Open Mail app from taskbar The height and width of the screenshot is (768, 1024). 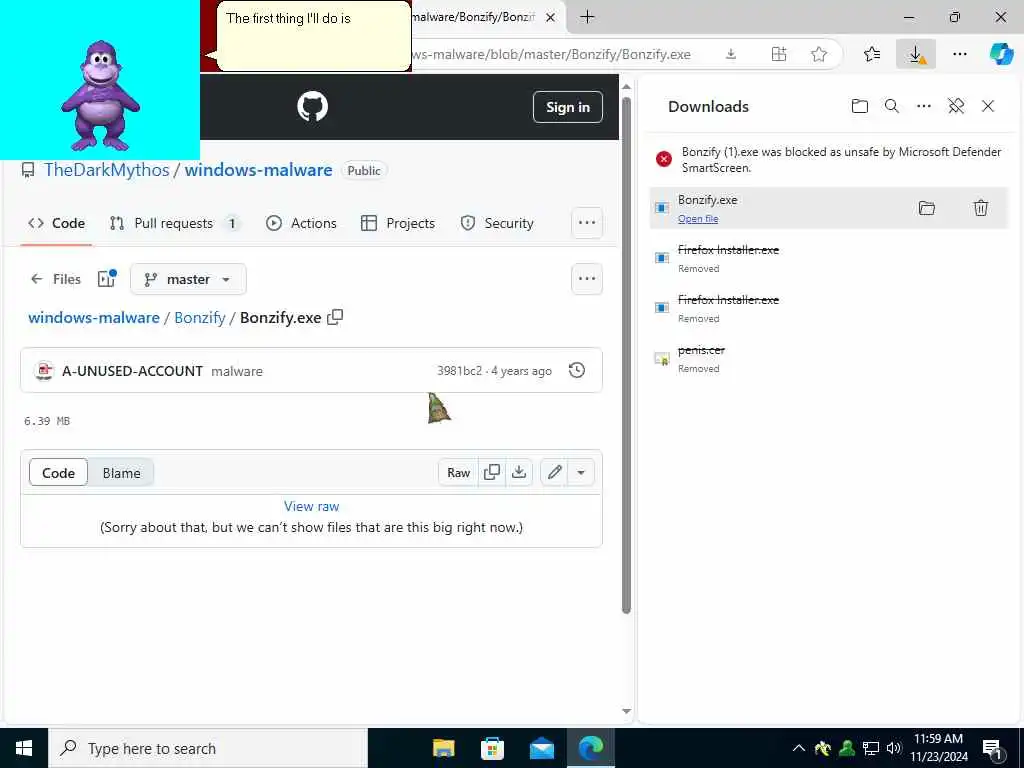pos(541,748)
